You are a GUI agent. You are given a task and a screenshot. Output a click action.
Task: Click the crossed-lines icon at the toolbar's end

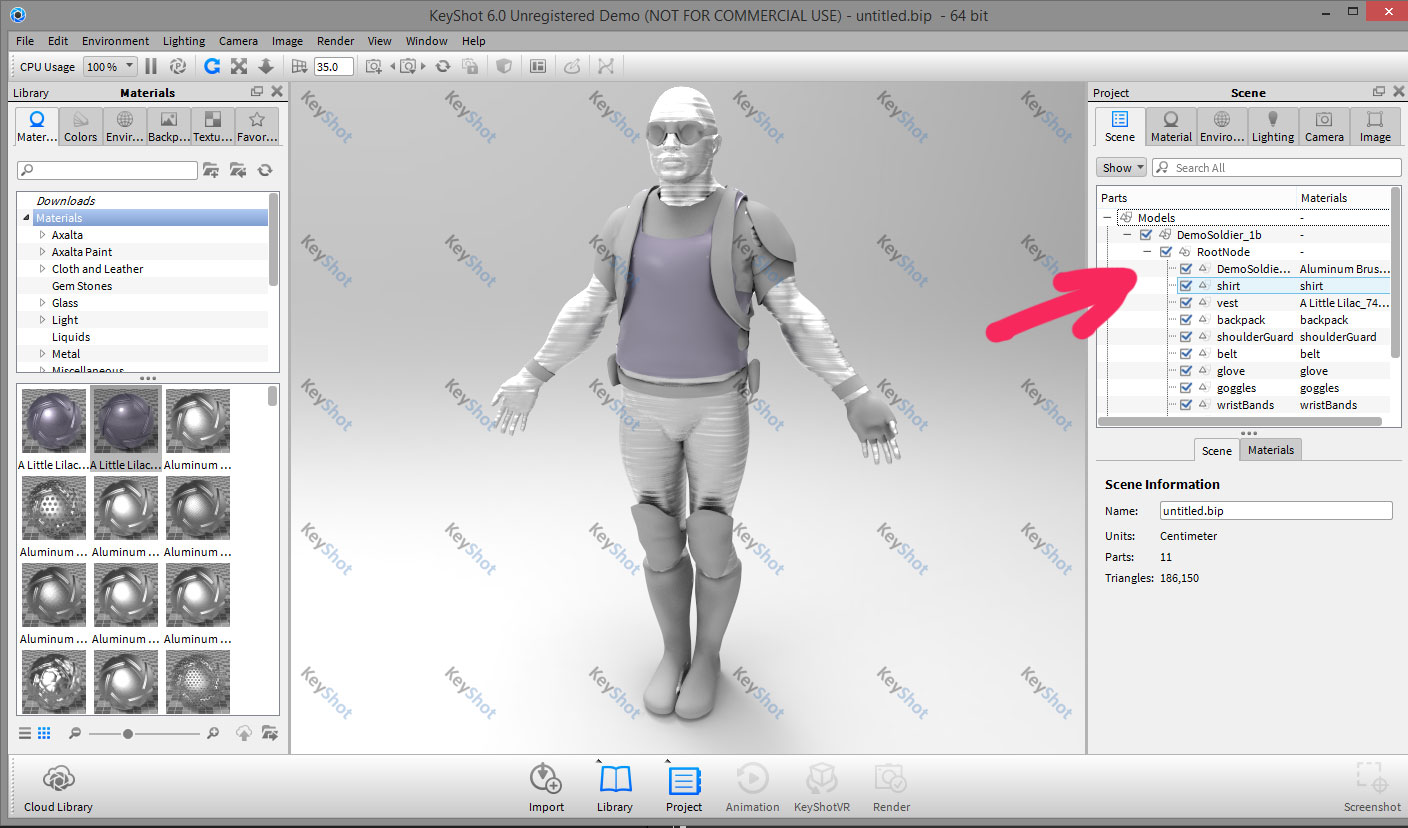pyautogui.click(x=606, y=66)
